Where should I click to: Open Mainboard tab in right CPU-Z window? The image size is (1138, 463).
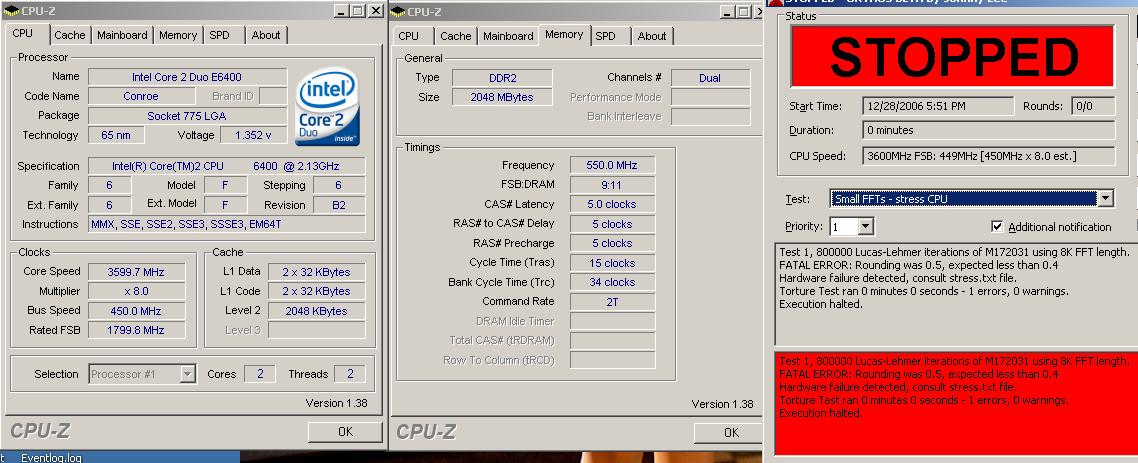pos(508,36)
